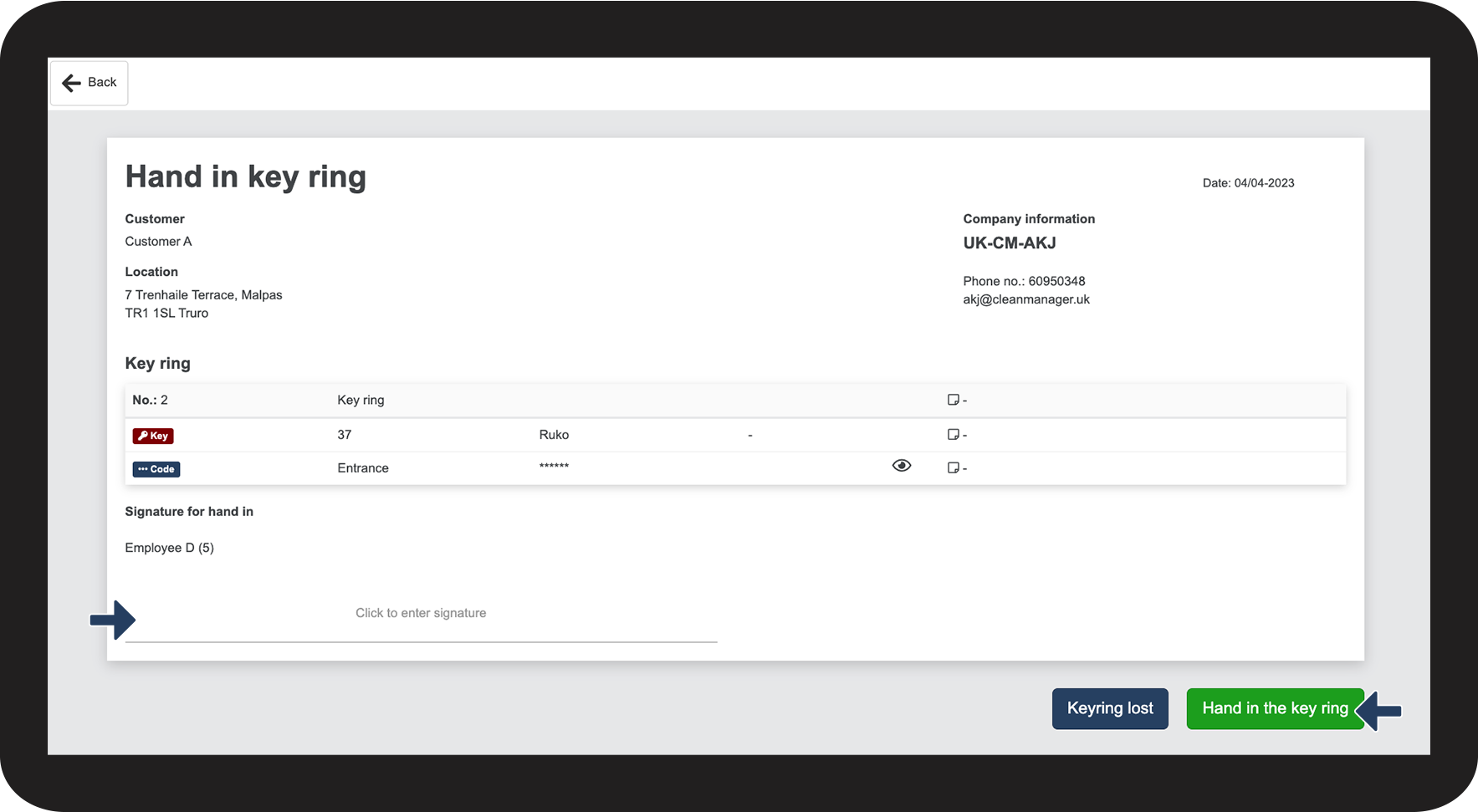Viewport: 1478px width, 812px height.
Task: Click the akj@cleanmanager.uk email address
Action: click(1025, 299)
